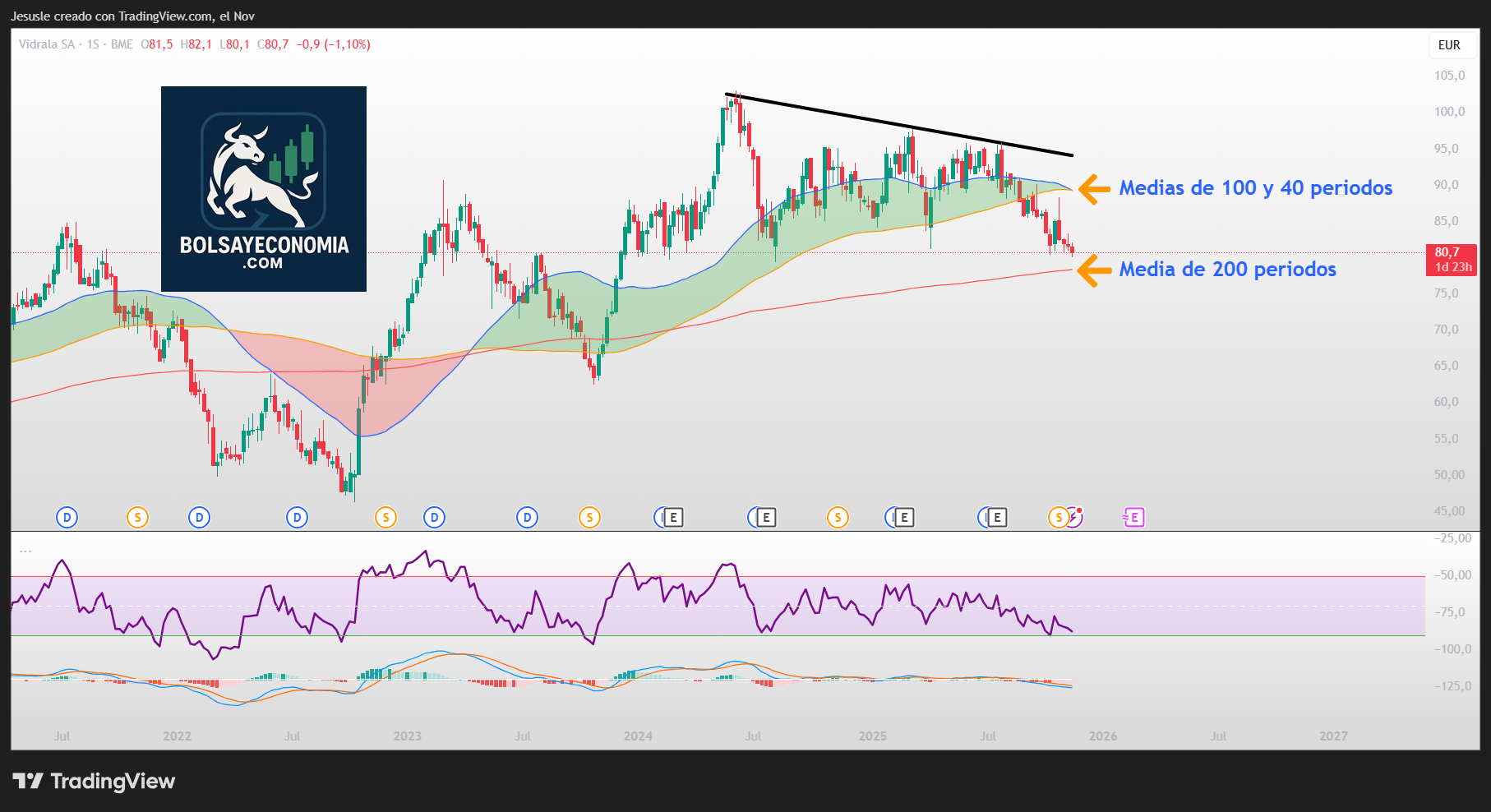
Task: Click the Vidrala SA symbol title
Action: click(x=47, y=44)
